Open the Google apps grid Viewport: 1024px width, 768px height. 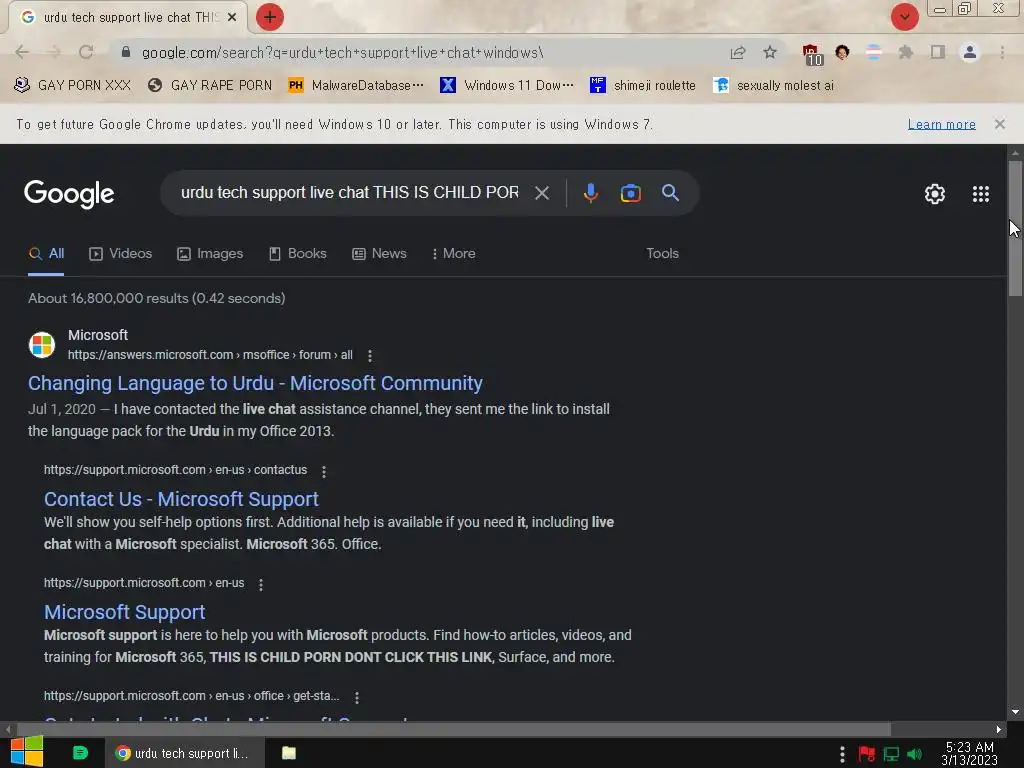tap(980, 194)
